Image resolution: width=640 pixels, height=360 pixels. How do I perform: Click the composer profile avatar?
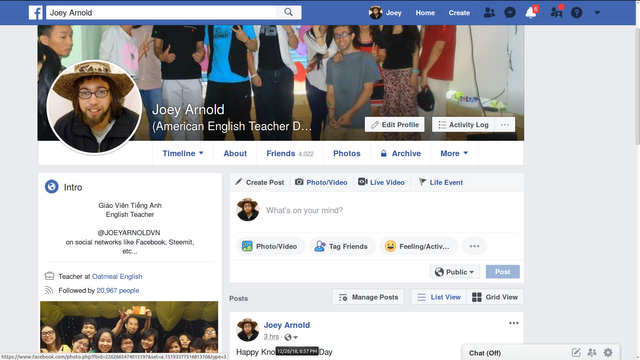point(247,210)
